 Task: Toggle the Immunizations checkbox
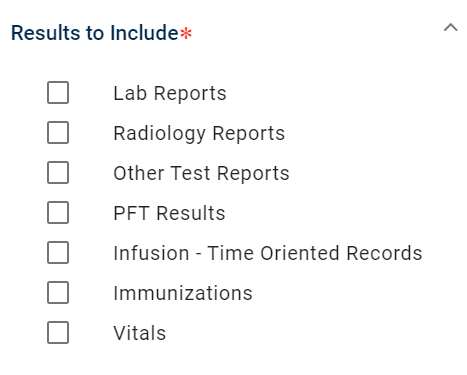pyautogui.click(x=58, y=292)
